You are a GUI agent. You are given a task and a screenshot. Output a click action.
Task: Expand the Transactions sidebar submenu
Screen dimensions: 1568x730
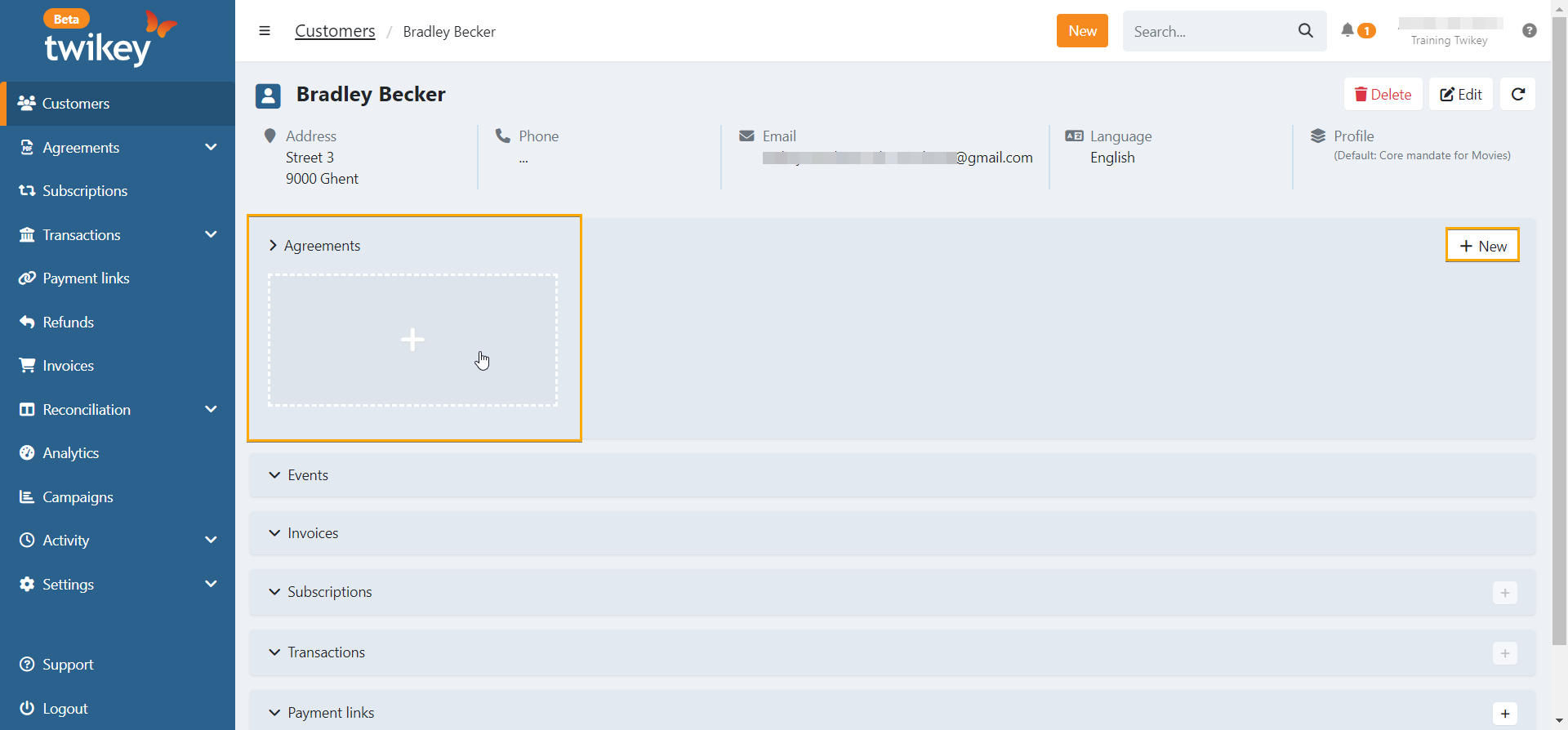point(211,235)
